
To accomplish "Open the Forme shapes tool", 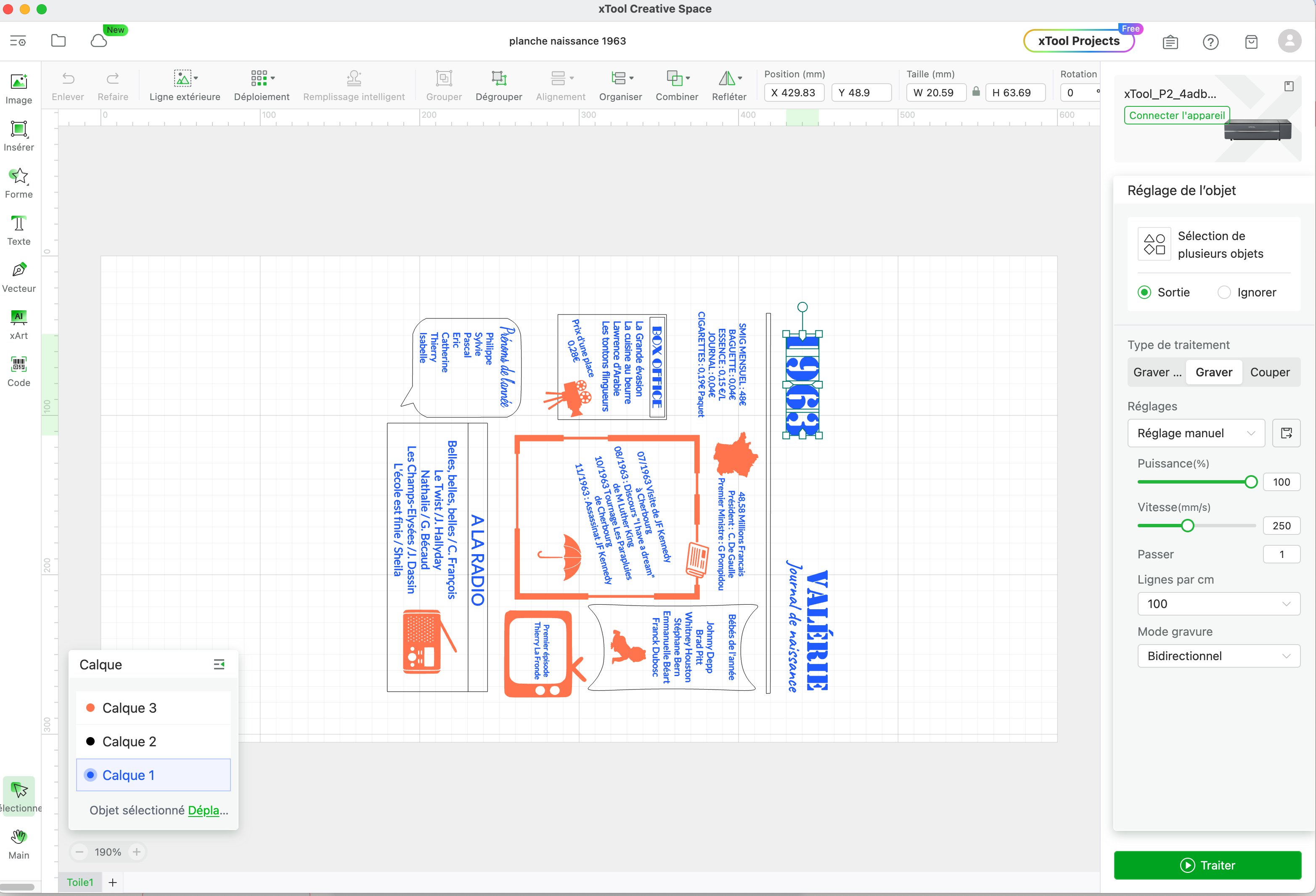I will click(x=19, y=183).
